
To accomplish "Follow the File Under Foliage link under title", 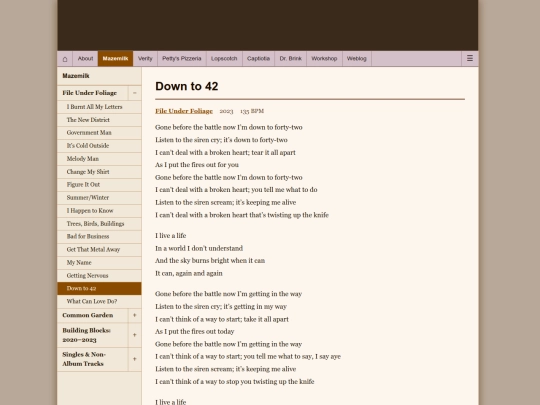I will (x=184, y=111).
